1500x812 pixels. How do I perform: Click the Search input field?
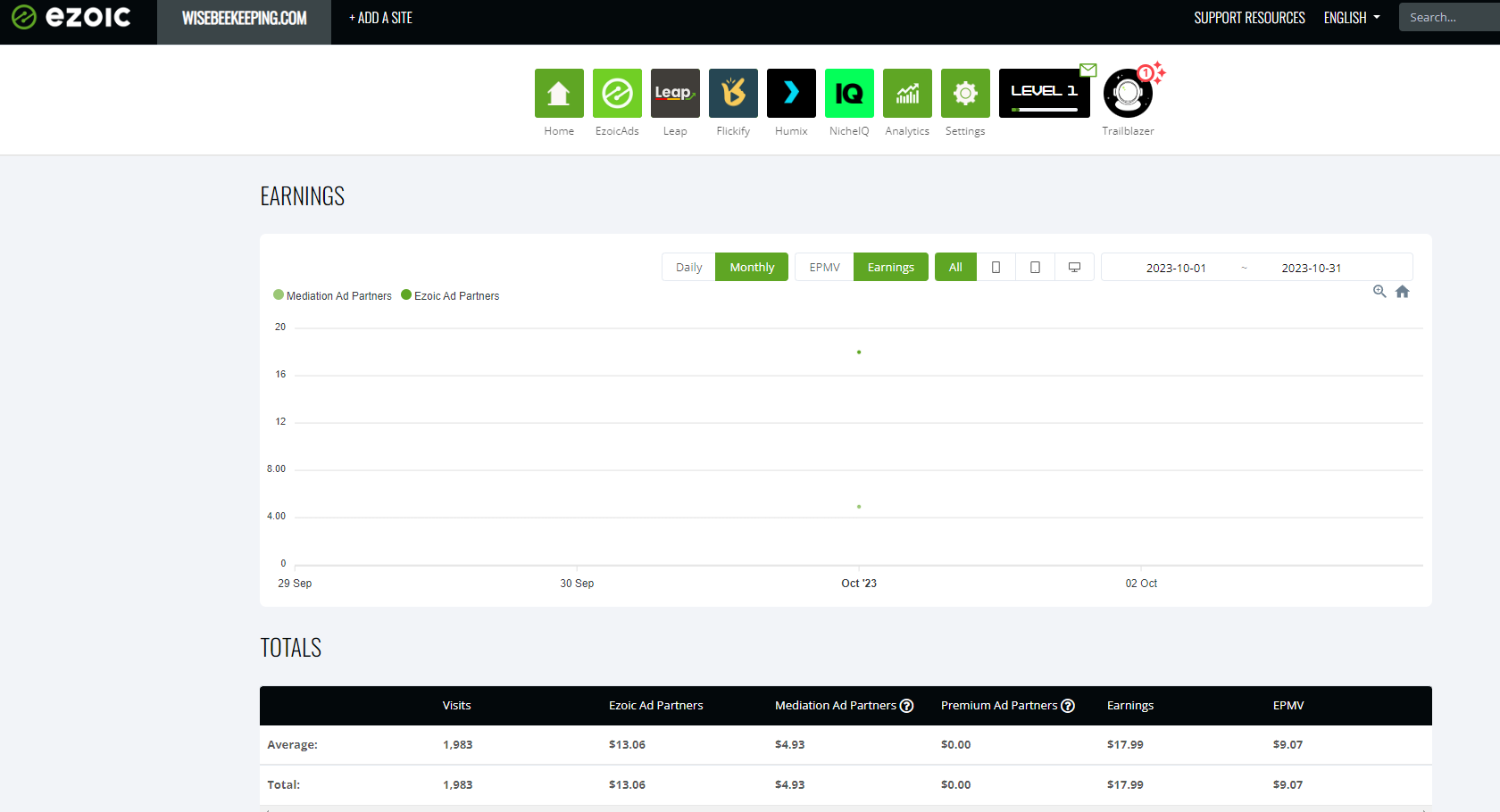(x=1449, y=17)
